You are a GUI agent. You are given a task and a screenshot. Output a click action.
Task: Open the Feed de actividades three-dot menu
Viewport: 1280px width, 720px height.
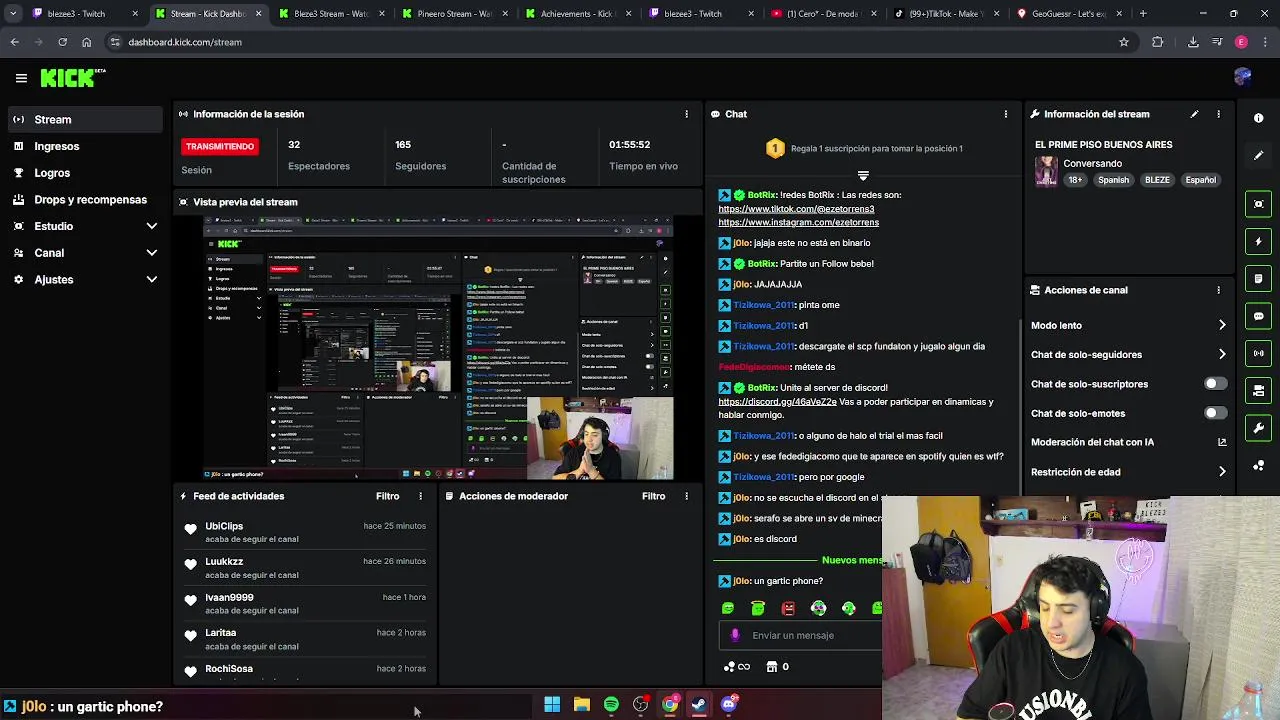coord(420,496)
